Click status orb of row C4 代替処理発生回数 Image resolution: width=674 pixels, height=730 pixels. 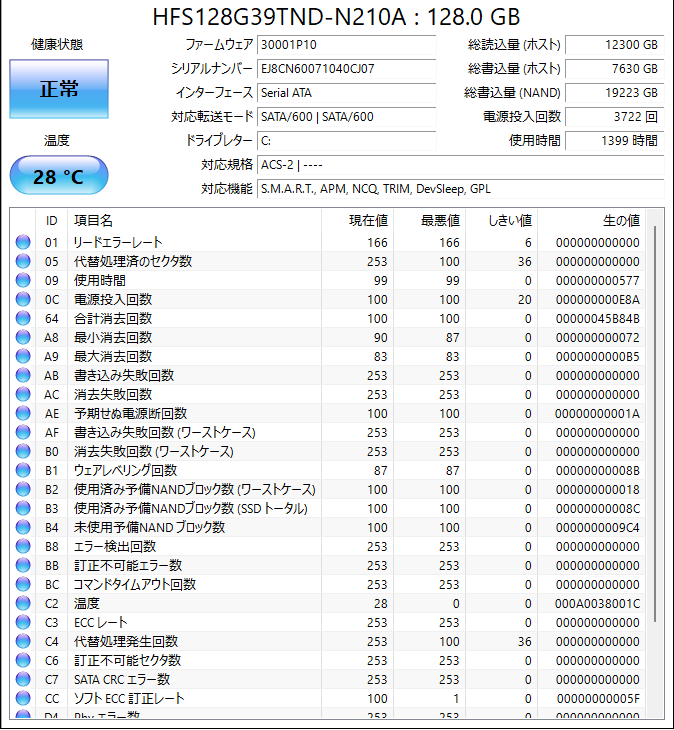(x=23, y=642)
